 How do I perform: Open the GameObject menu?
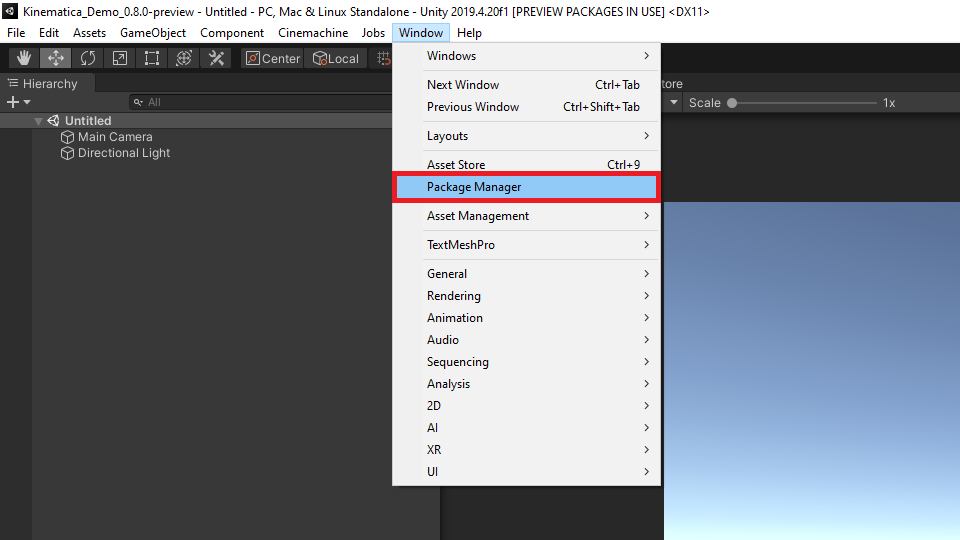[153, 33]
